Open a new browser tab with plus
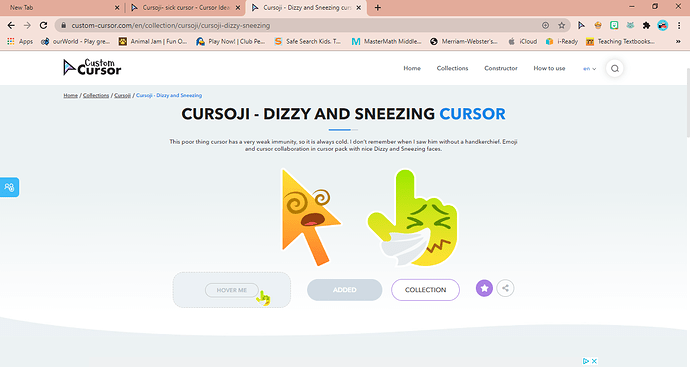 coord(378,7)
